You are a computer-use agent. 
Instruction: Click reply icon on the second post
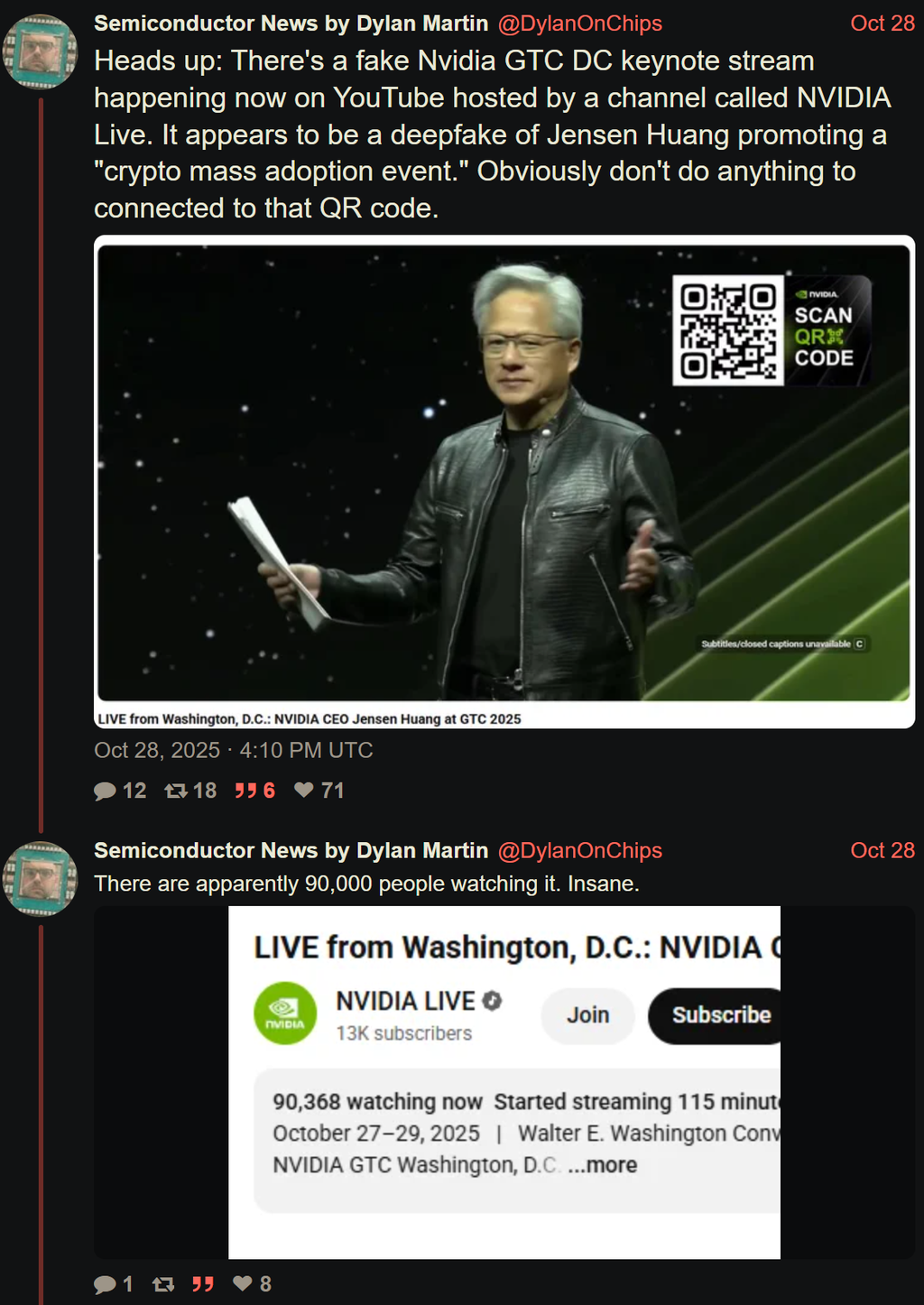[x=105, y=1284]
